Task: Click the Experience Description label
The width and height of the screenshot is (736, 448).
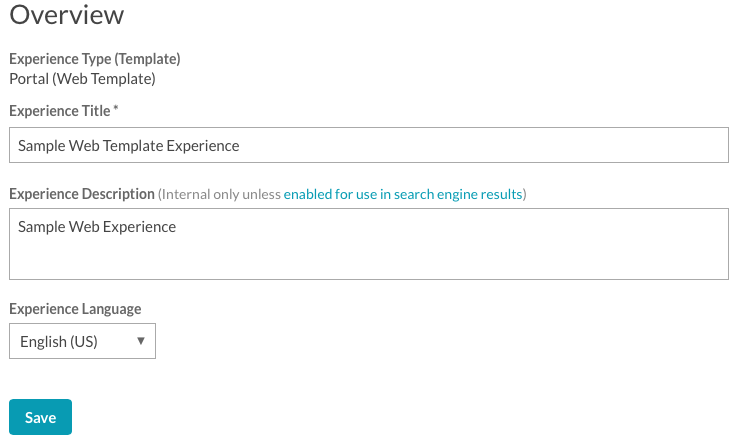Action: click(x=82, y=194)
